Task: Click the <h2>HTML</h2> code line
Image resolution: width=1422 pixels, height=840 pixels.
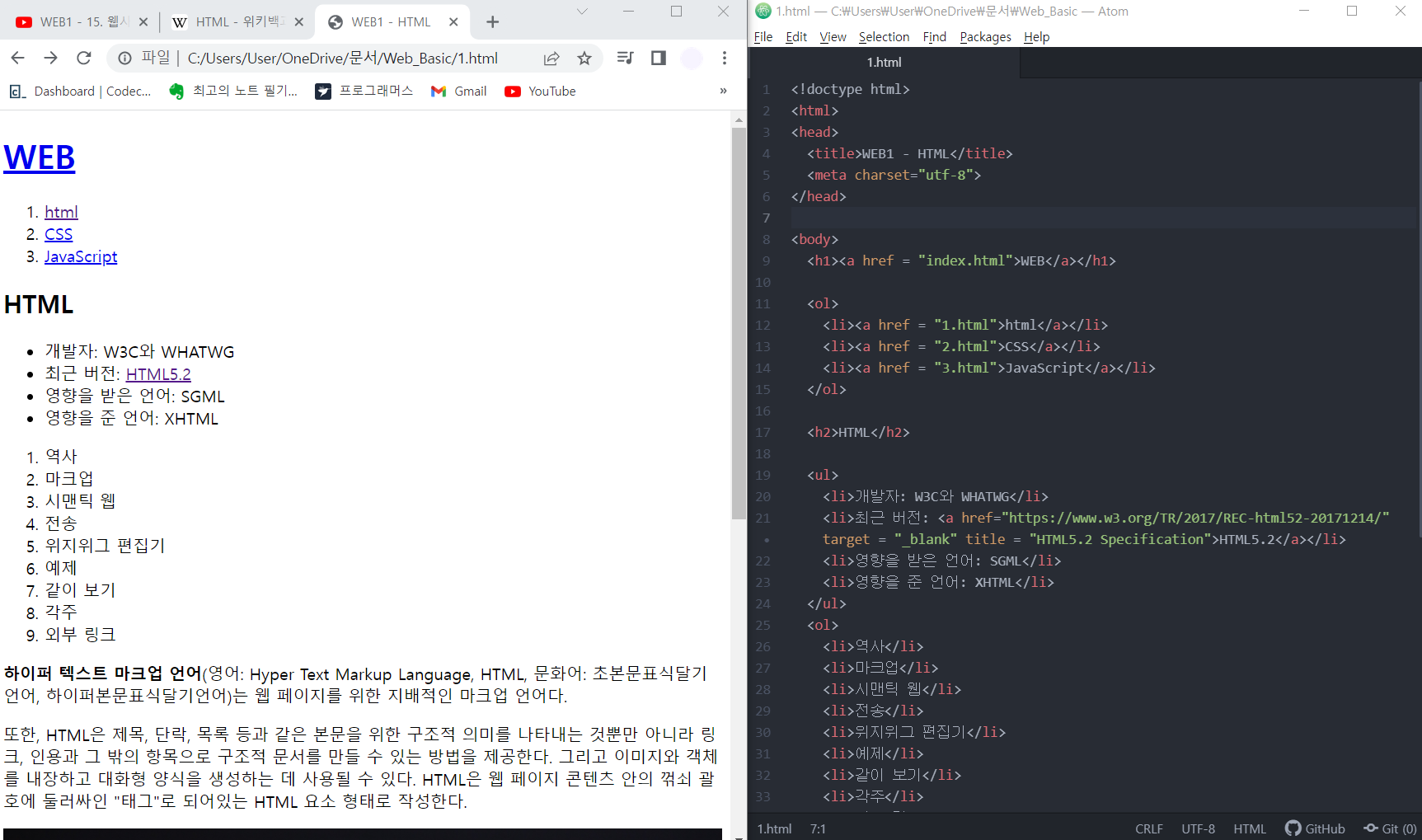Action: pos(858,432)
